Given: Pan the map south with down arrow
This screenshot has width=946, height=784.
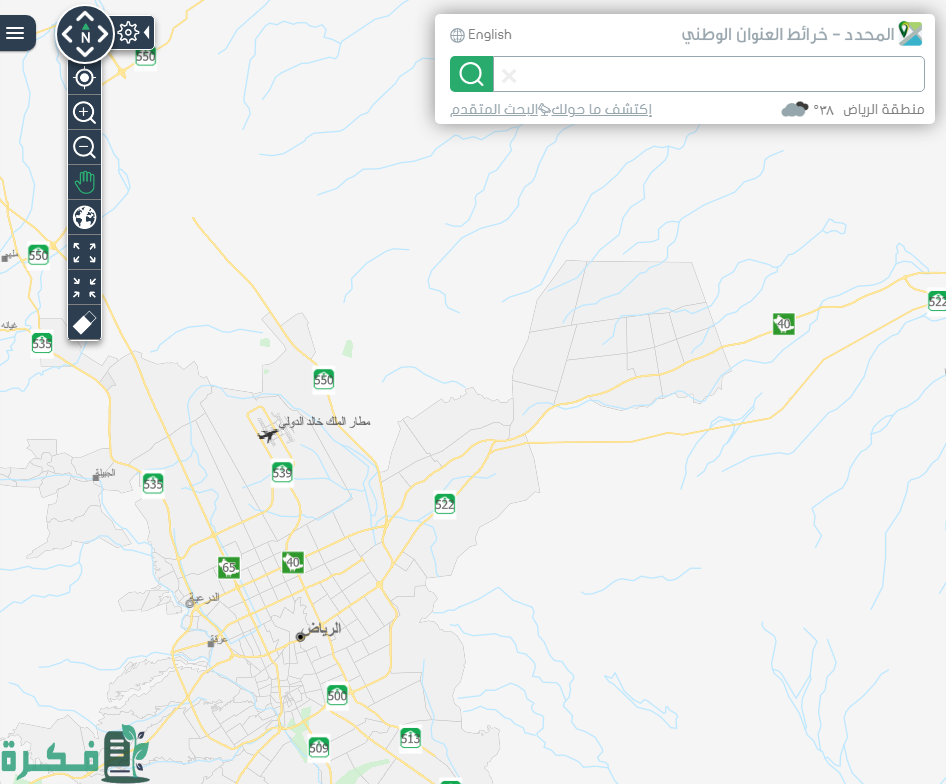Looking at the screenshot, I should 85,52.
